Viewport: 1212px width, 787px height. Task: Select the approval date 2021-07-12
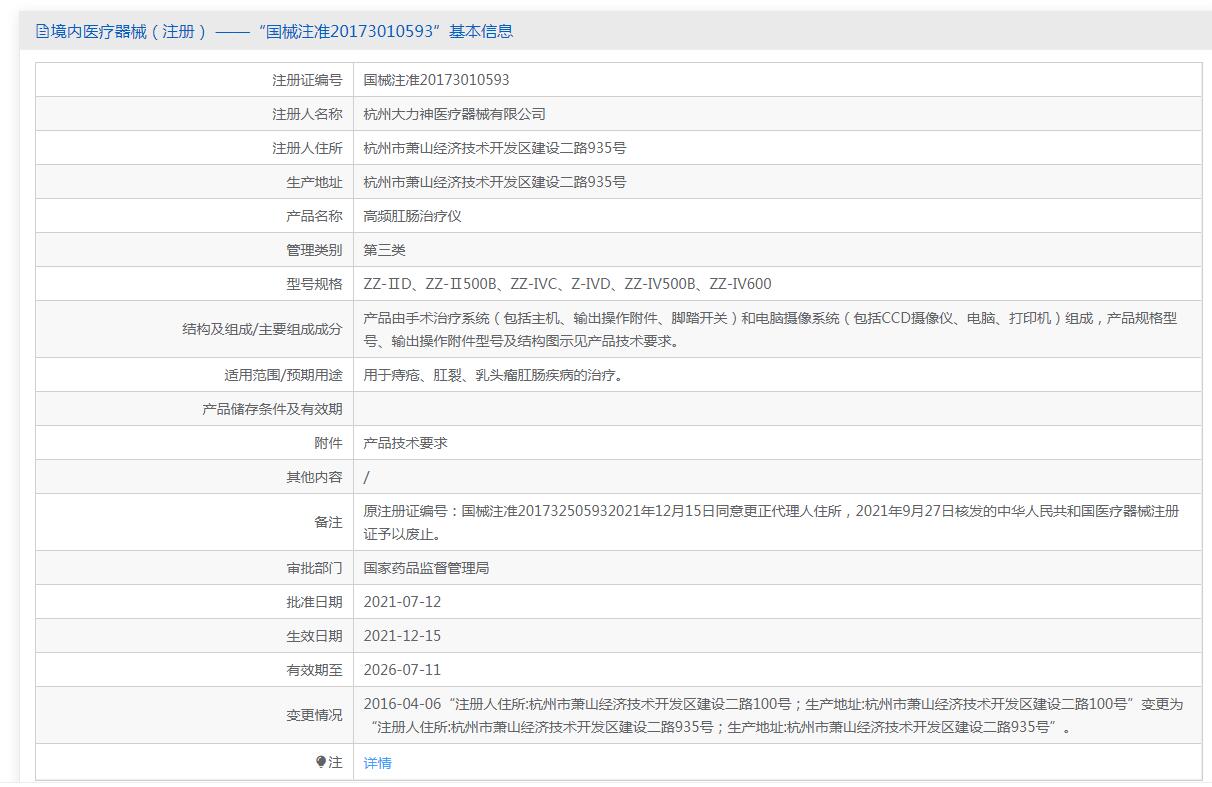402,602
